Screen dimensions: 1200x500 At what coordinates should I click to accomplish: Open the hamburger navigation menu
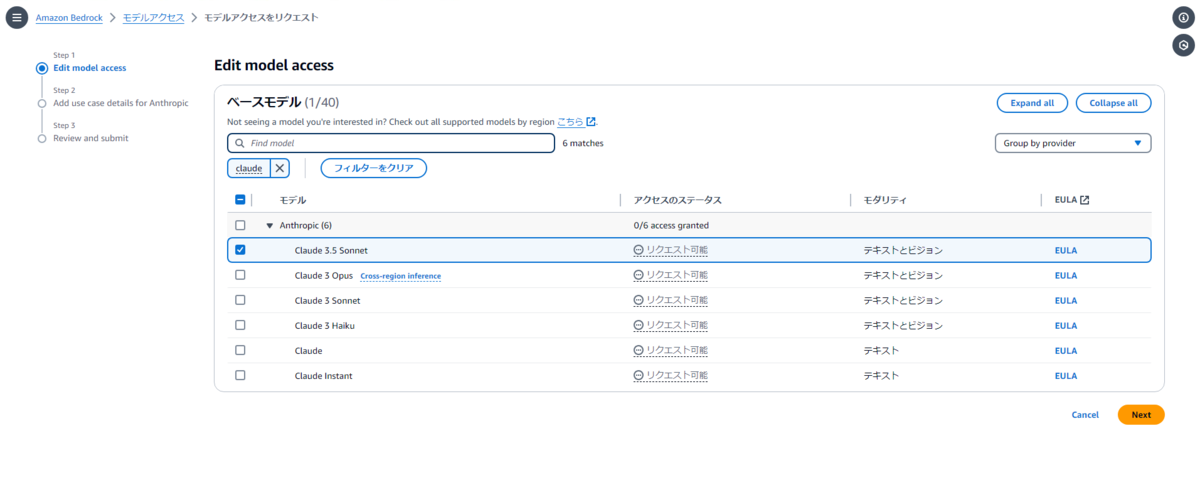tap(17, 18)
